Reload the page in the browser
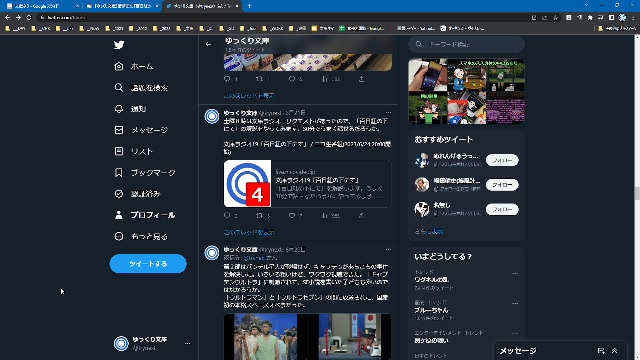This screenshot has height=360, width=640. tap(29, 18)
